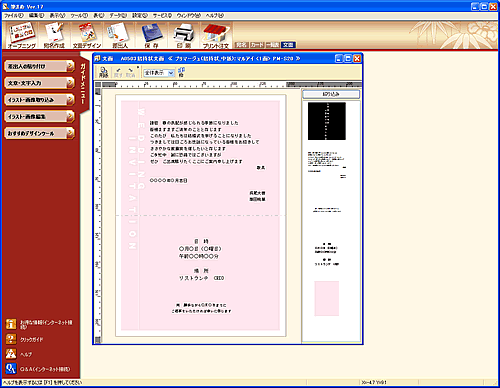
Task: Click the イラスト・画像取り込み guide button
Action: 39,100
